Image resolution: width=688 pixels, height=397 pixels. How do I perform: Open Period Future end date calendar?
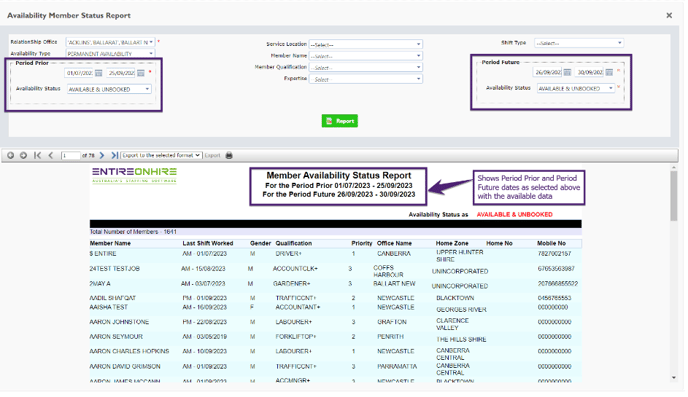pos(609,72)
